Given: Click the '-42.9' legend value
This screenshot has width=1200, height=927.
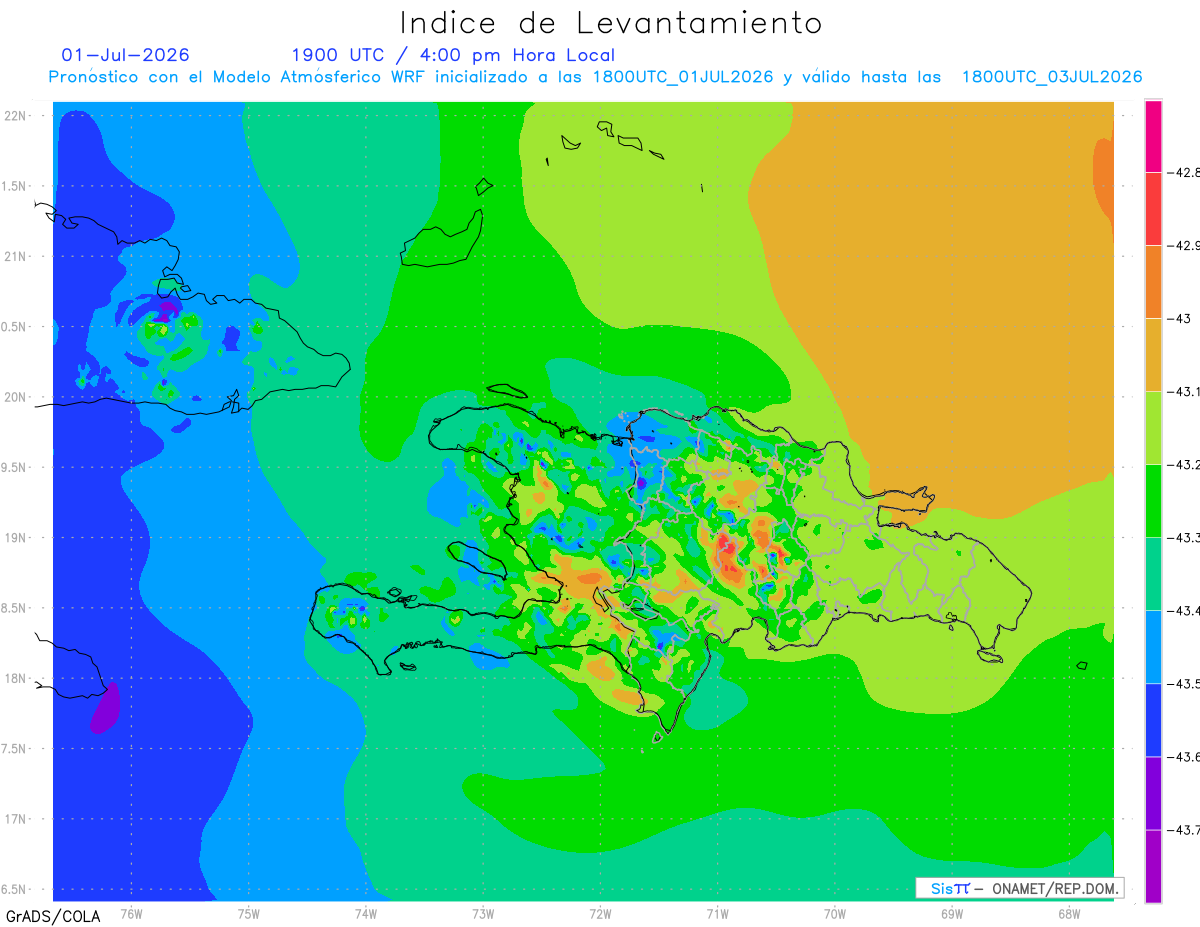Looking at the screenshot, I should pyautogui.click(x=1183, y=246).
